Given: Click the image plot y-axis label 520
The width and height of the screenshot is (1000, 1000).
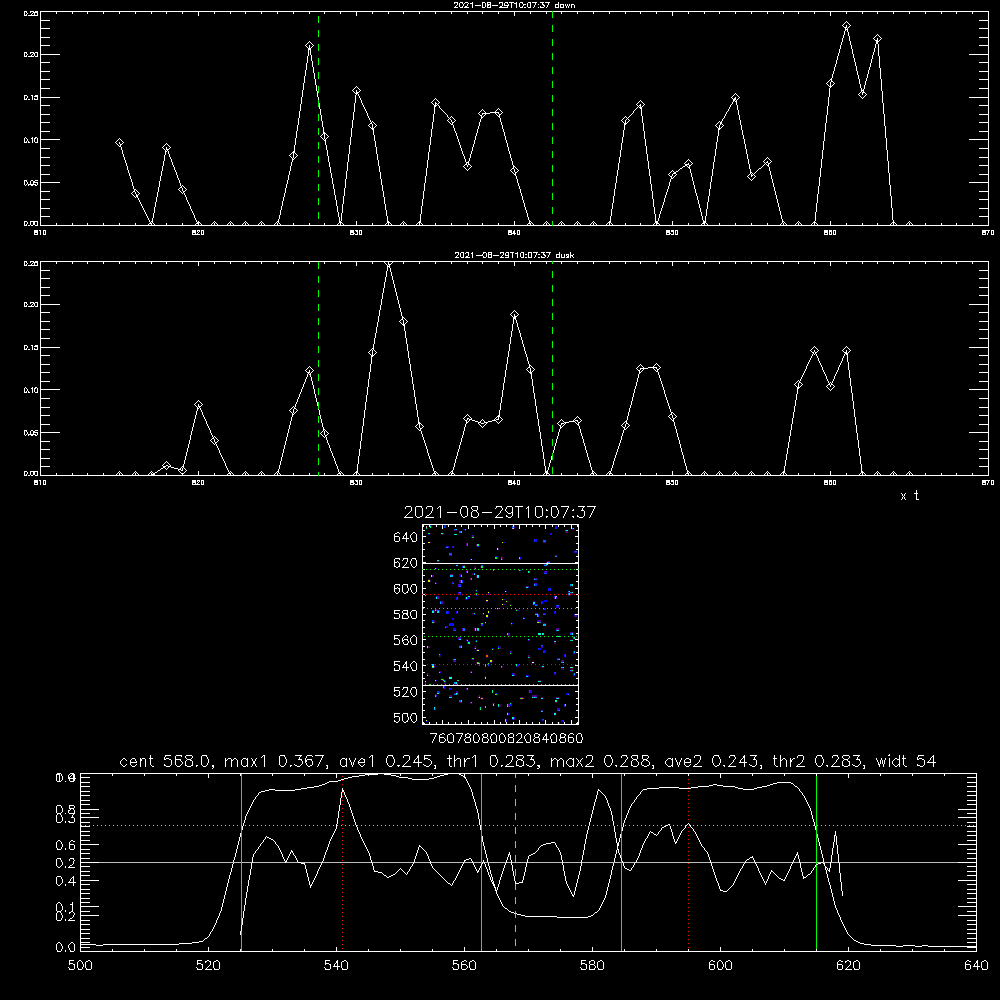Looking at the screenshot, I should [406, 692].
